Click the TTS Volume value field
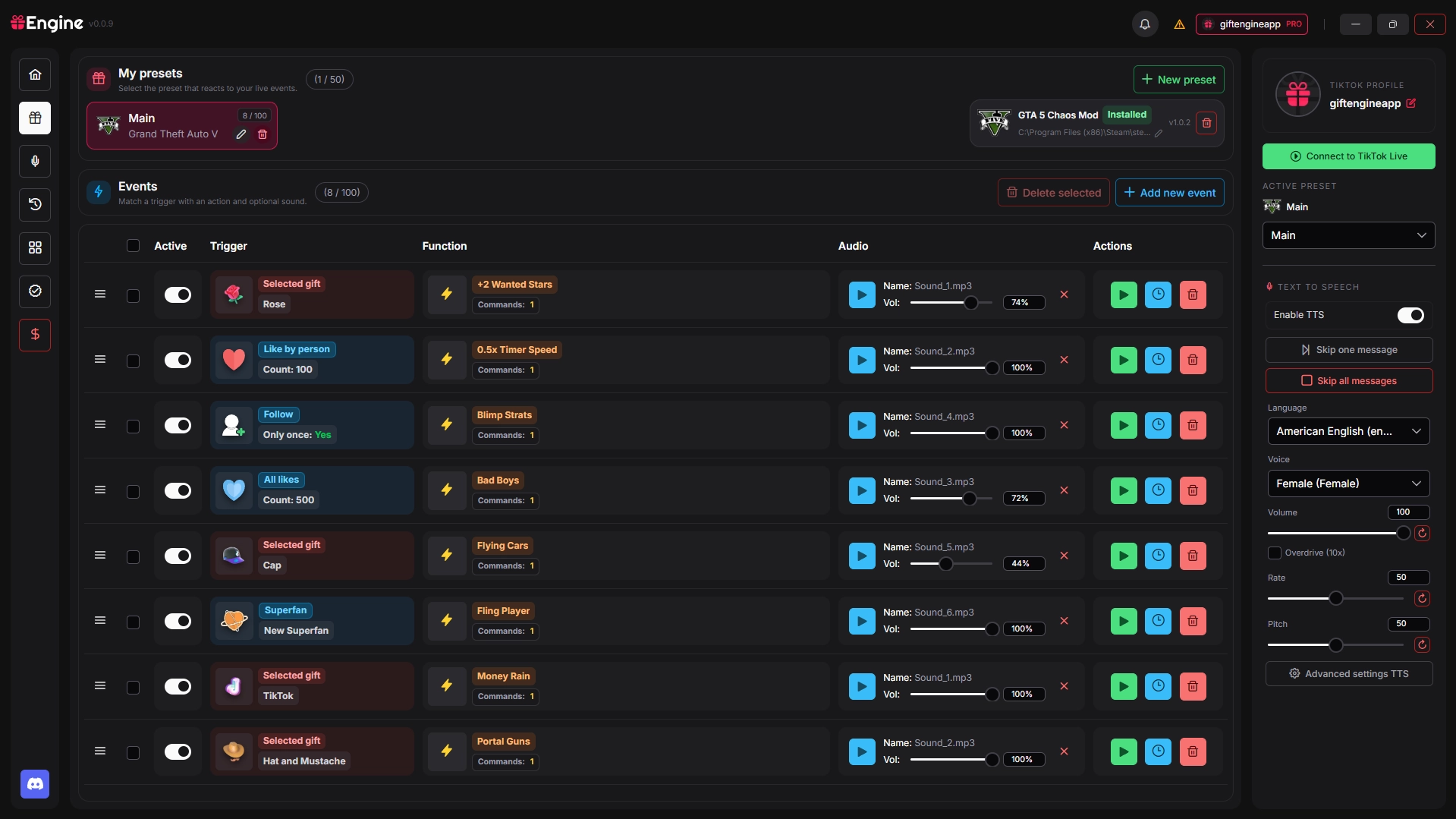Image resolution: width=1456 pixels, height=819 pixels. tap(1407, 512)
